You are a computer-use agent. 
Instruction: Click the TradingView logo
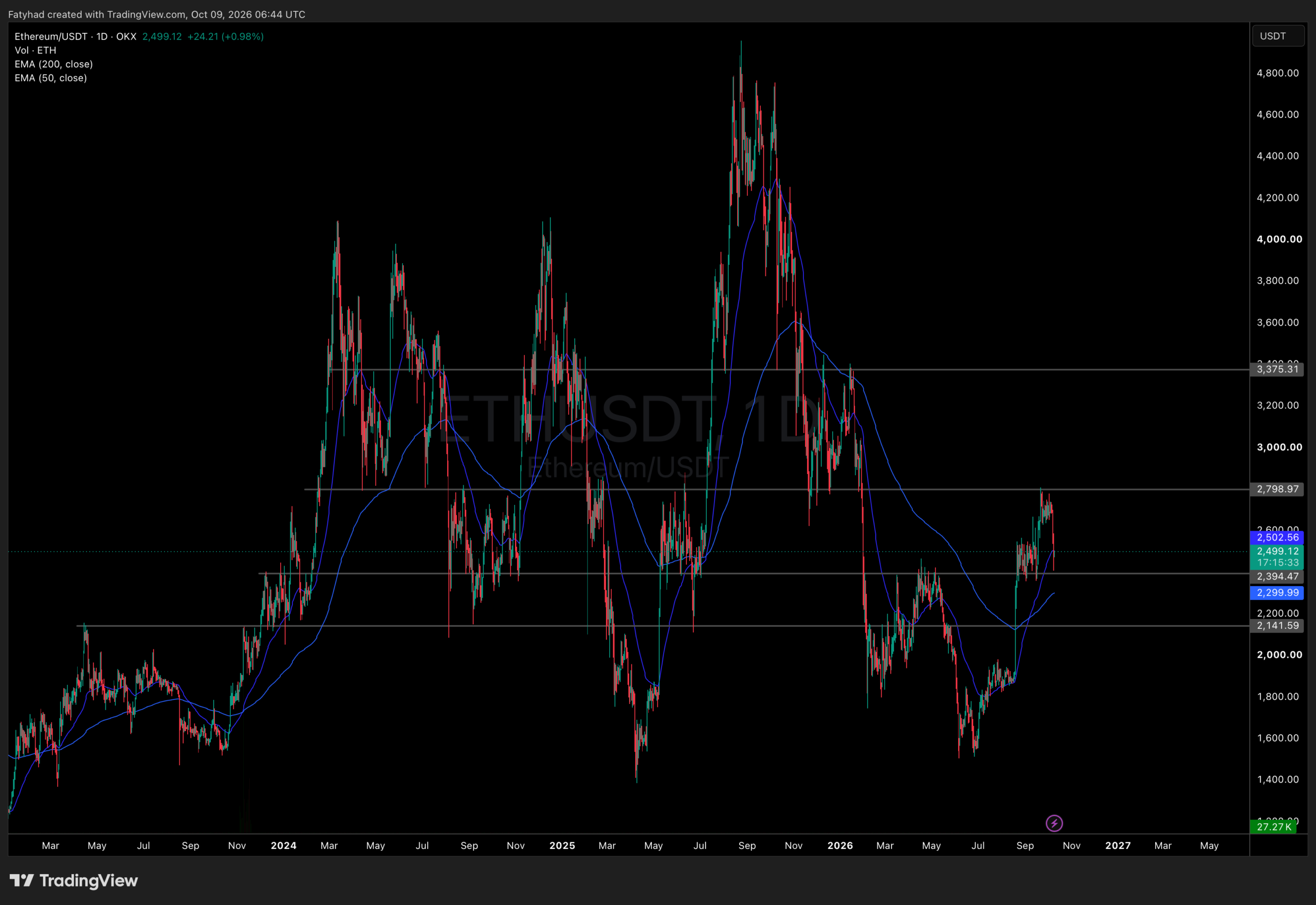coord(74,880)
